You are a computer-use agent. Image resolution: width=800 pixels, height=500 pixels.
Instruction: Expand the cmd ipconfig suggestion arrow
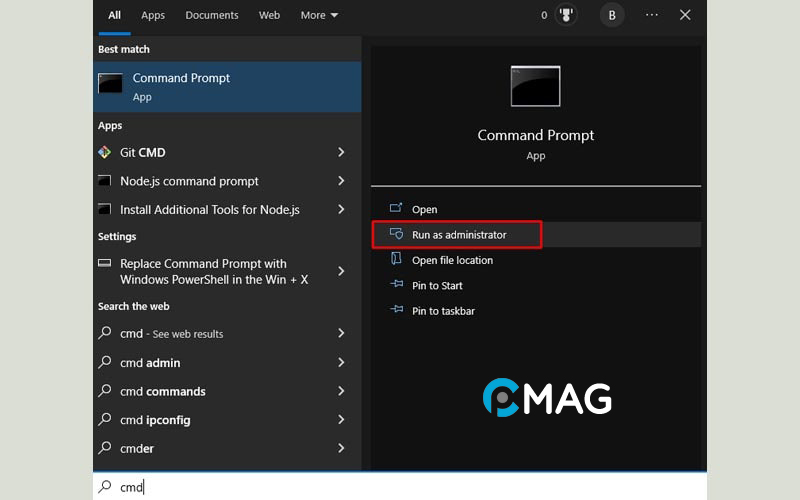pyautogui.click(x=341, y=420)
